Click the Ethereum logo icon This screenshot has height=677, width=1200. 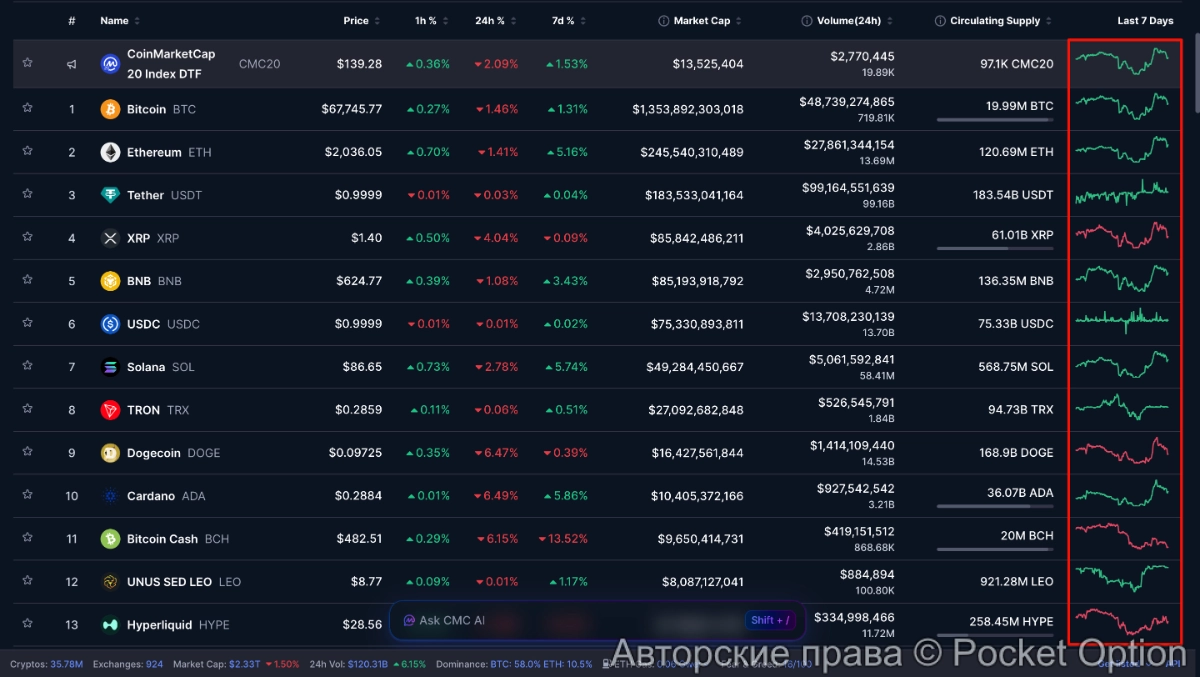[110, 152]
